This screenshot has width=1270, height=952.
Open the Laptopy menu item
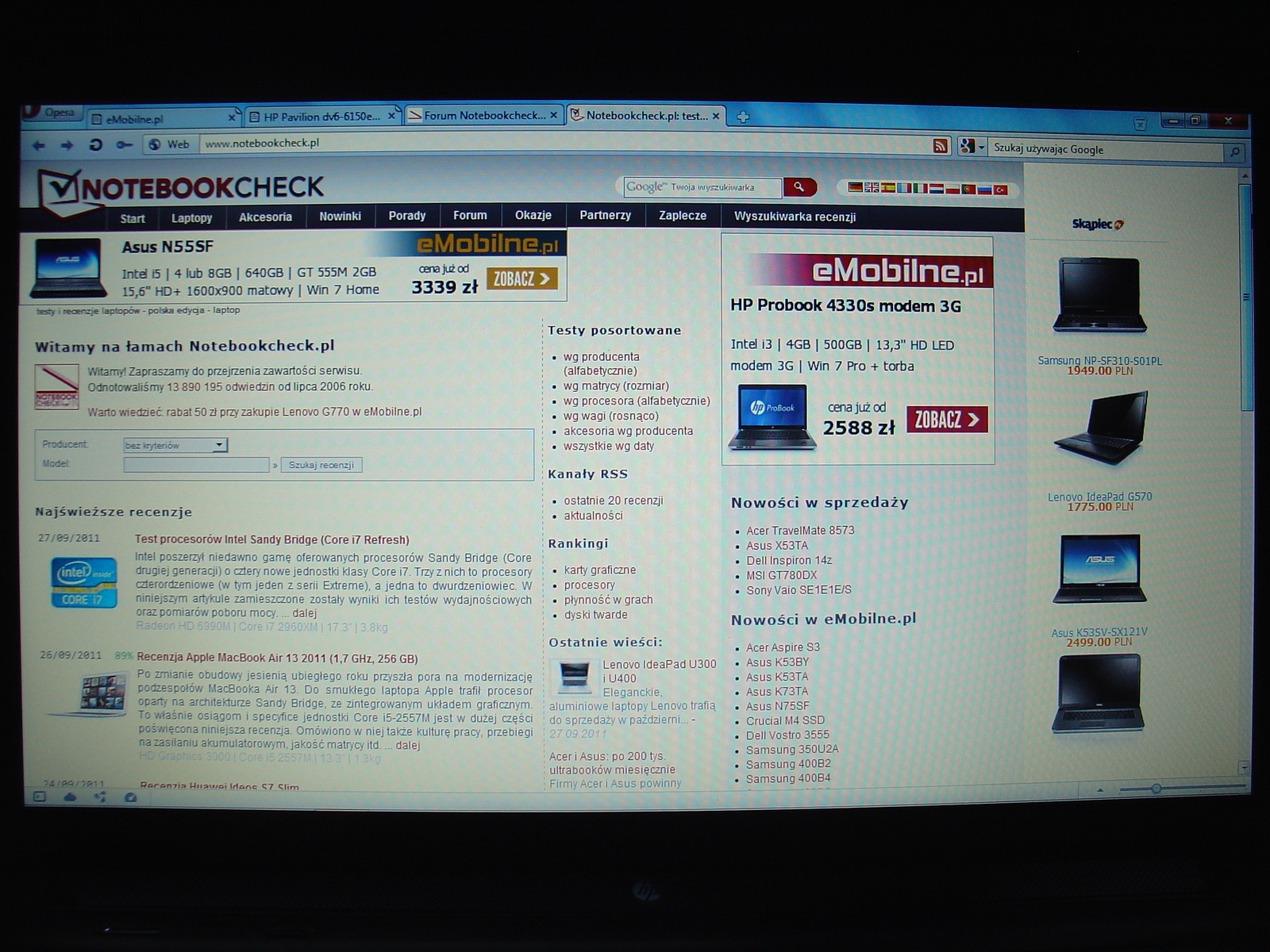tap(191, 218)
